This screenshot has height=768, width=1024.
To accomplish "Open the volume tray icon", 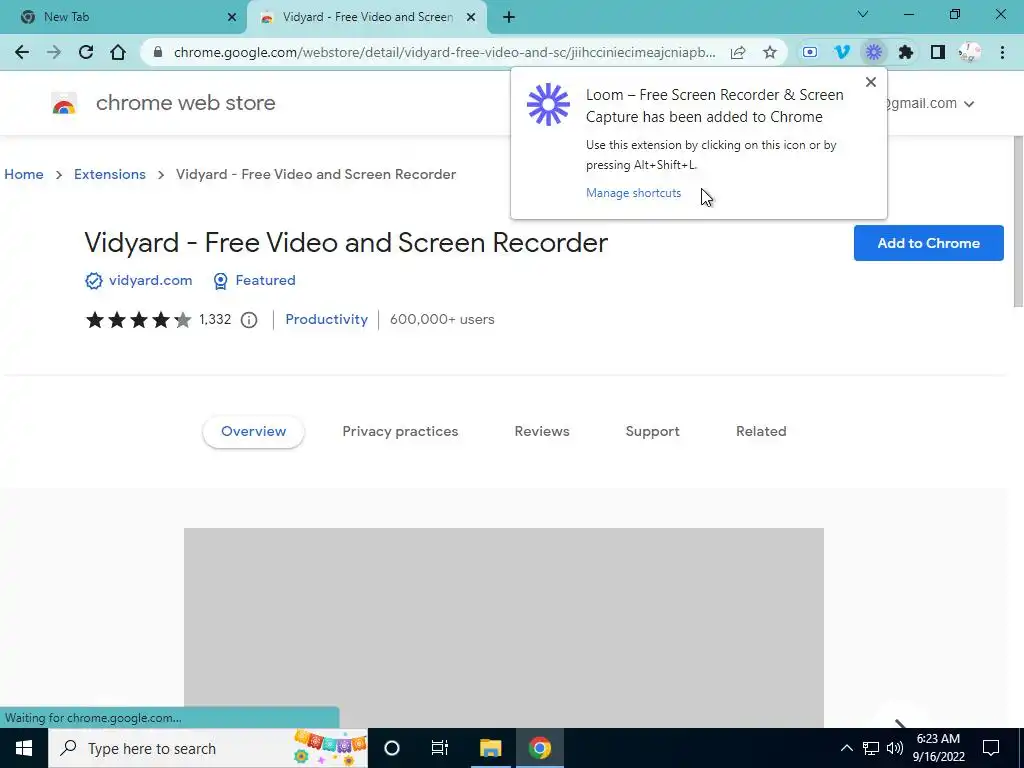I will [895, 748].
